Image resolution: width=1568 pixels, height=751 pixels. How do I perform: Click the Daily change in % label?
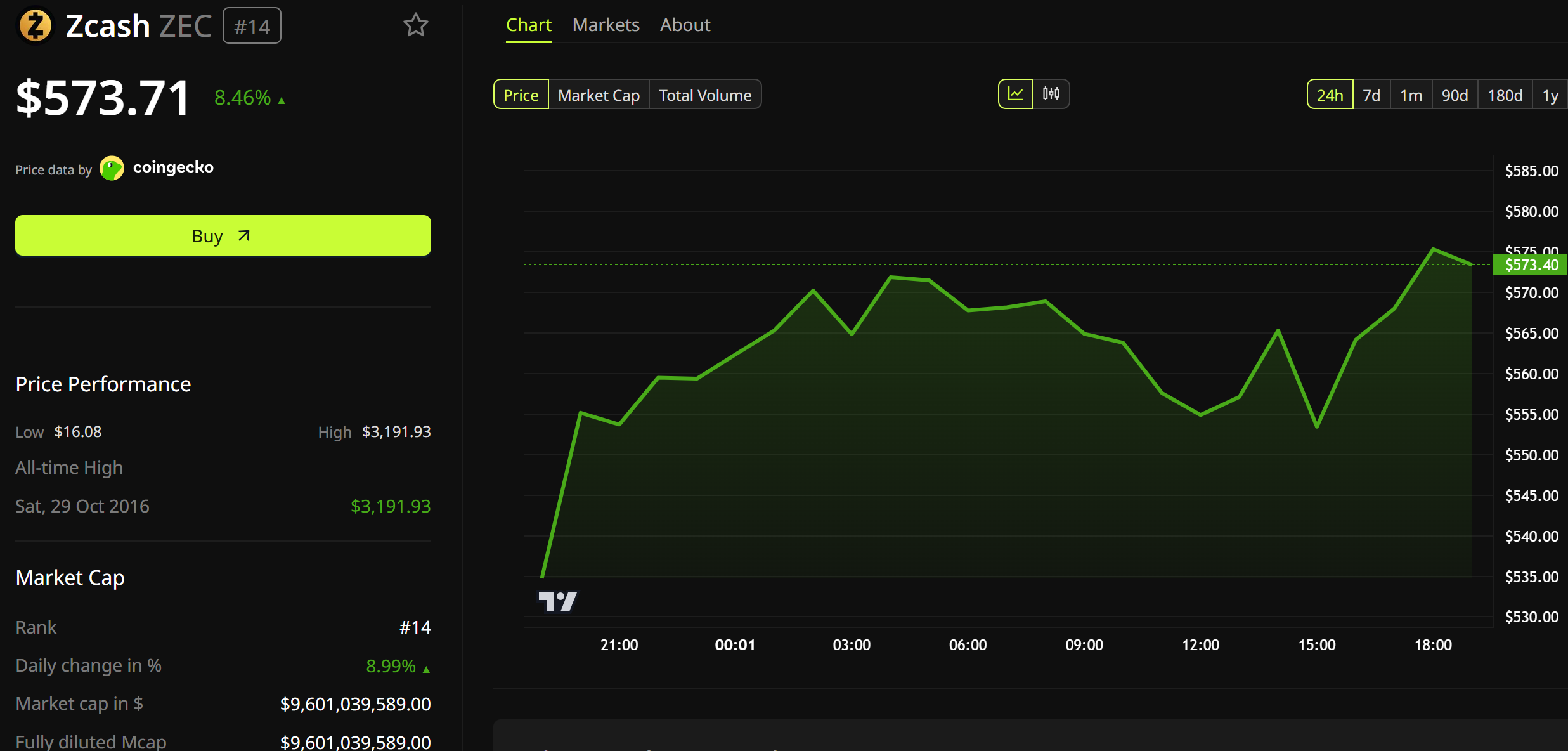tap(88, 665)
